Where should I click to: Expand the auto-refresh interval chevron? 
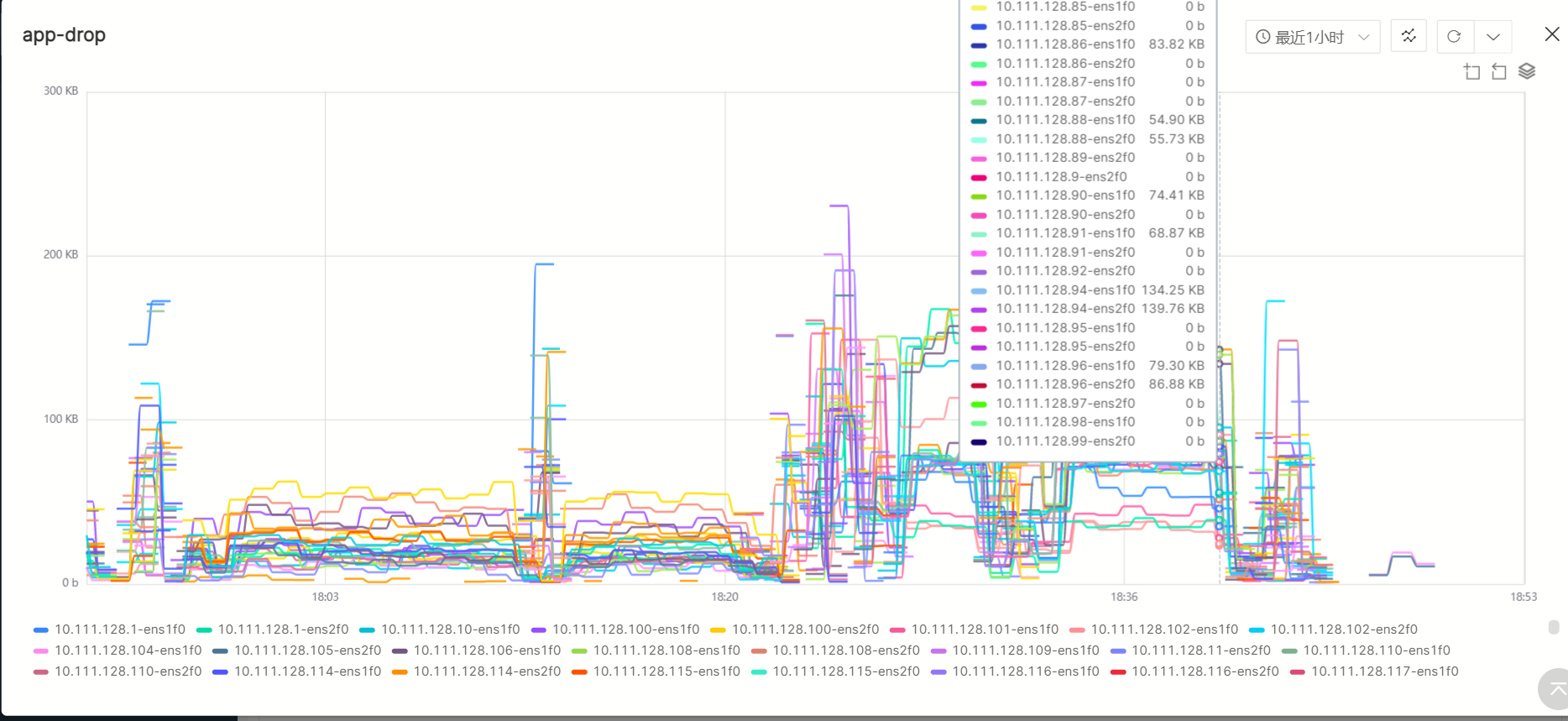click(x=1492, y=37)
